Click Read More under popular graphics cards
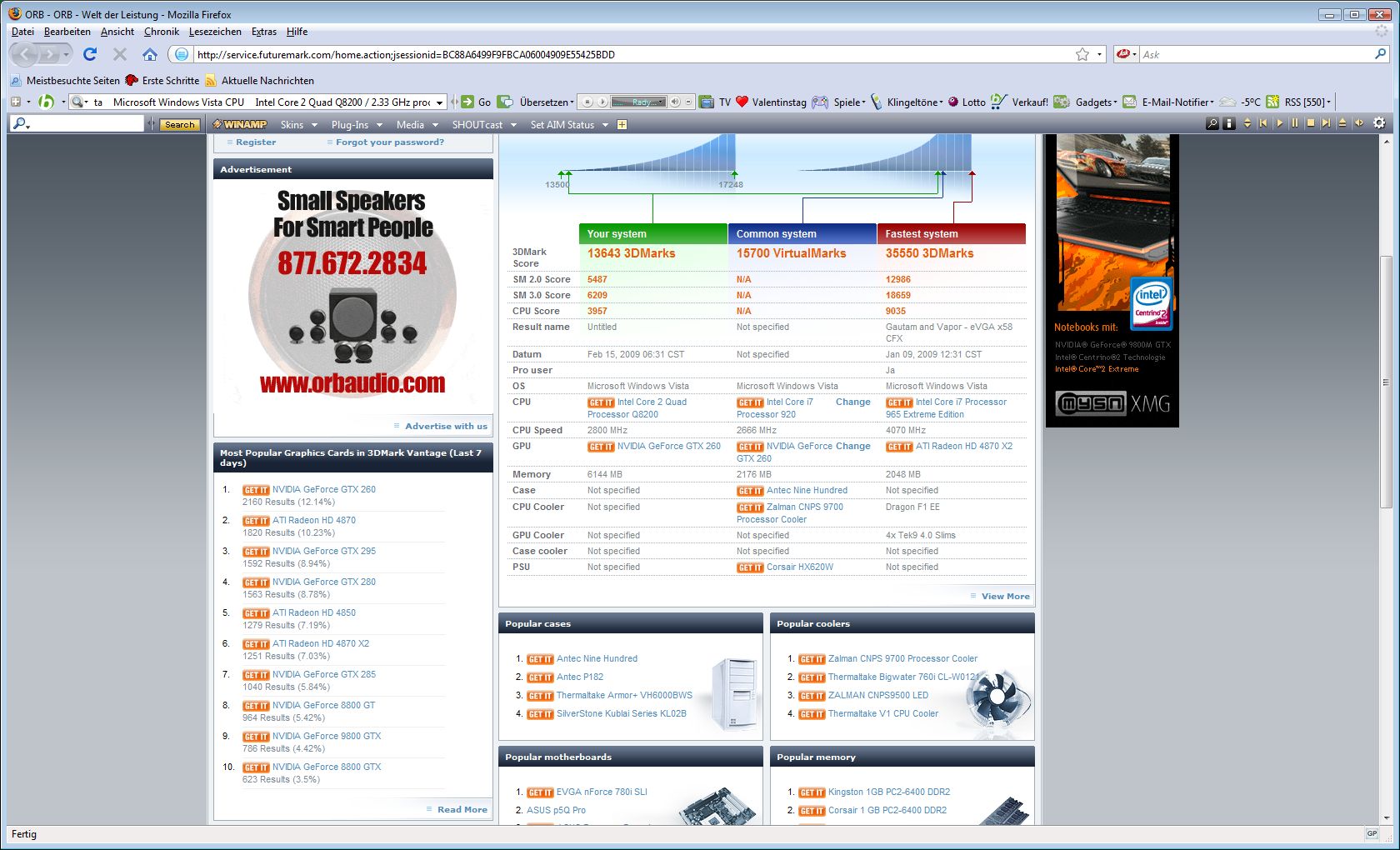Screen dimensions: 1400x850 point(462,809)
